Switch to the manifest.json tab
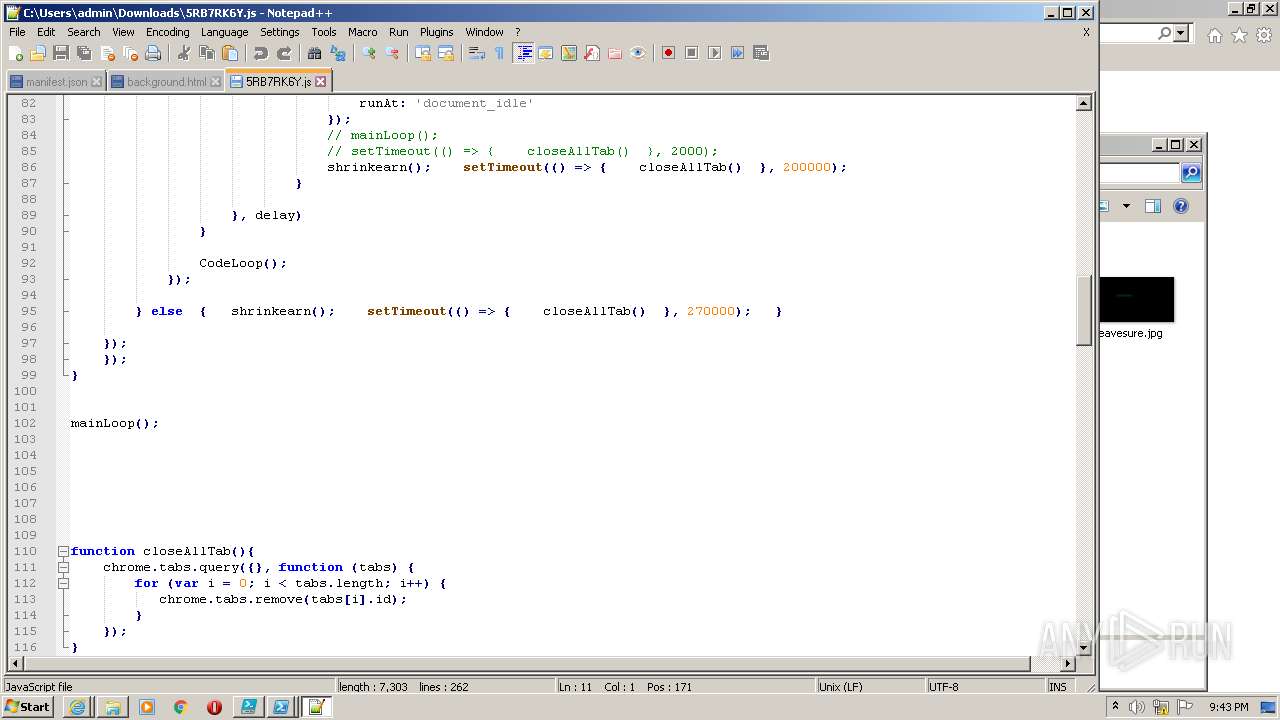The width and height of the screenshot is (1280, 720). [x=56, y=82]
